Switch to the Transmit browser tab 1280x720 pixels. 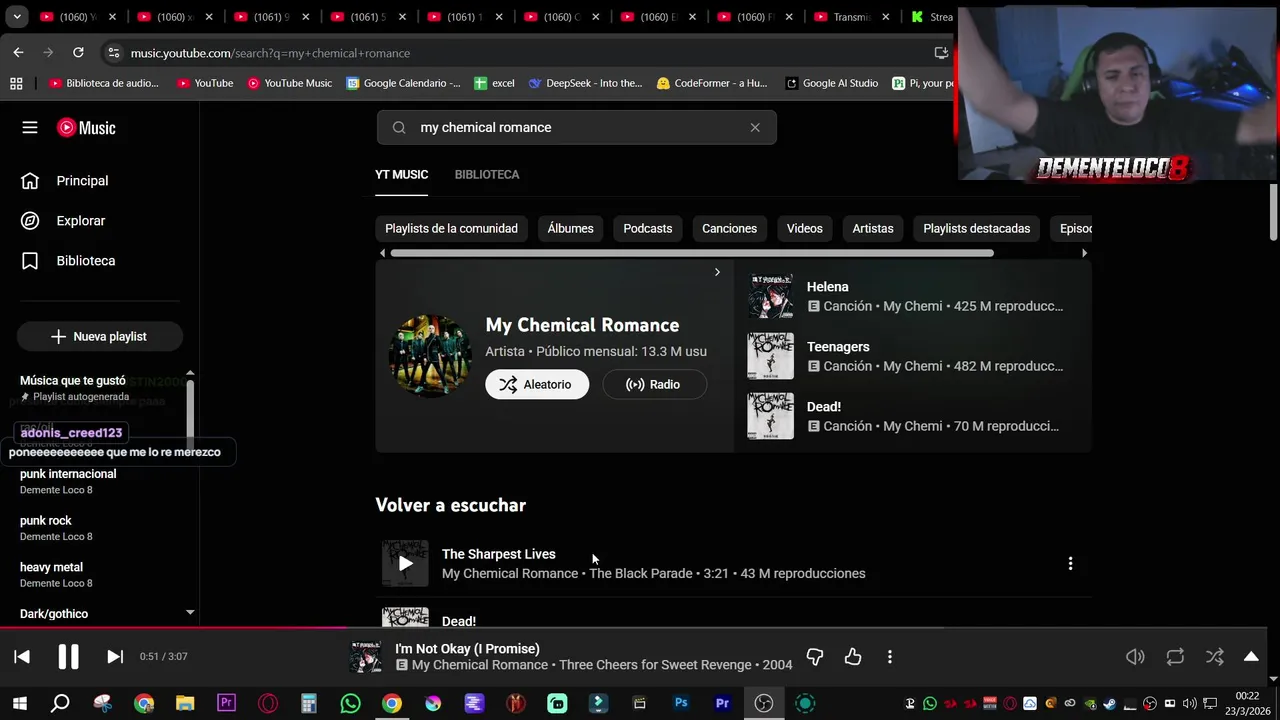(x=850, y=17)
